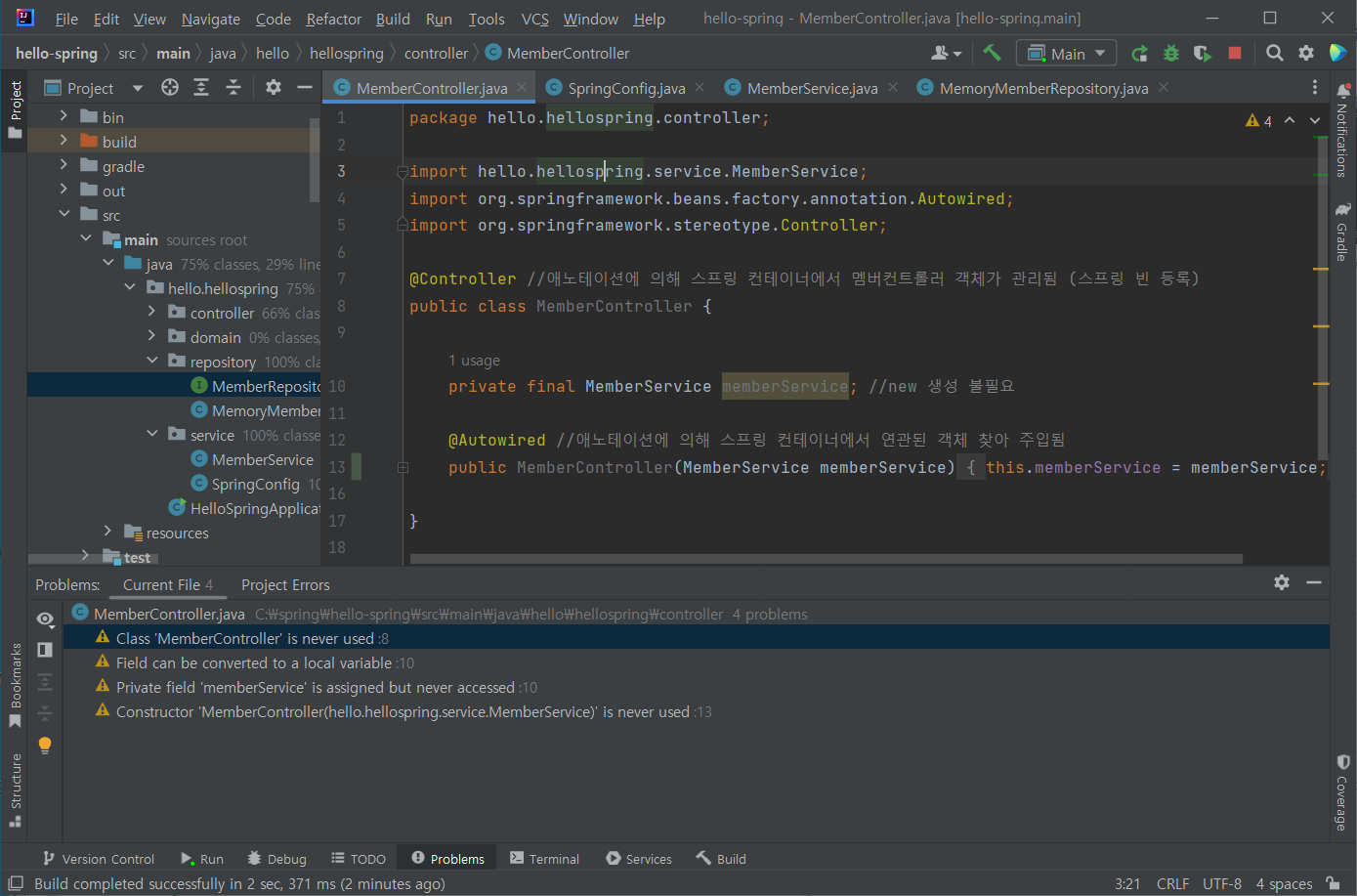Switch to MemoryMemberRepository.java tab

pyautogui.click(x=1043, y=88)
